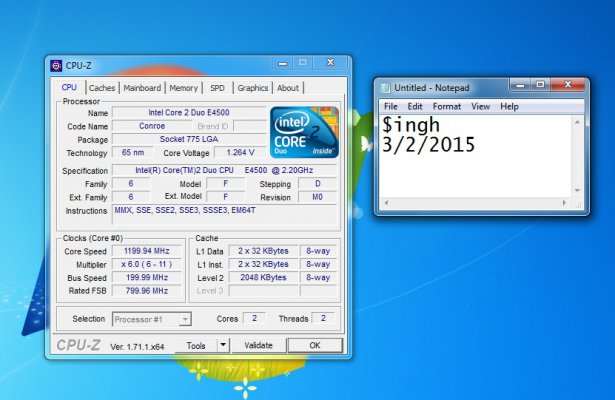Click the Intel Core 2 Duo logo
The image size is (615, 400).
pyautogui.click(x=304, y=132)
